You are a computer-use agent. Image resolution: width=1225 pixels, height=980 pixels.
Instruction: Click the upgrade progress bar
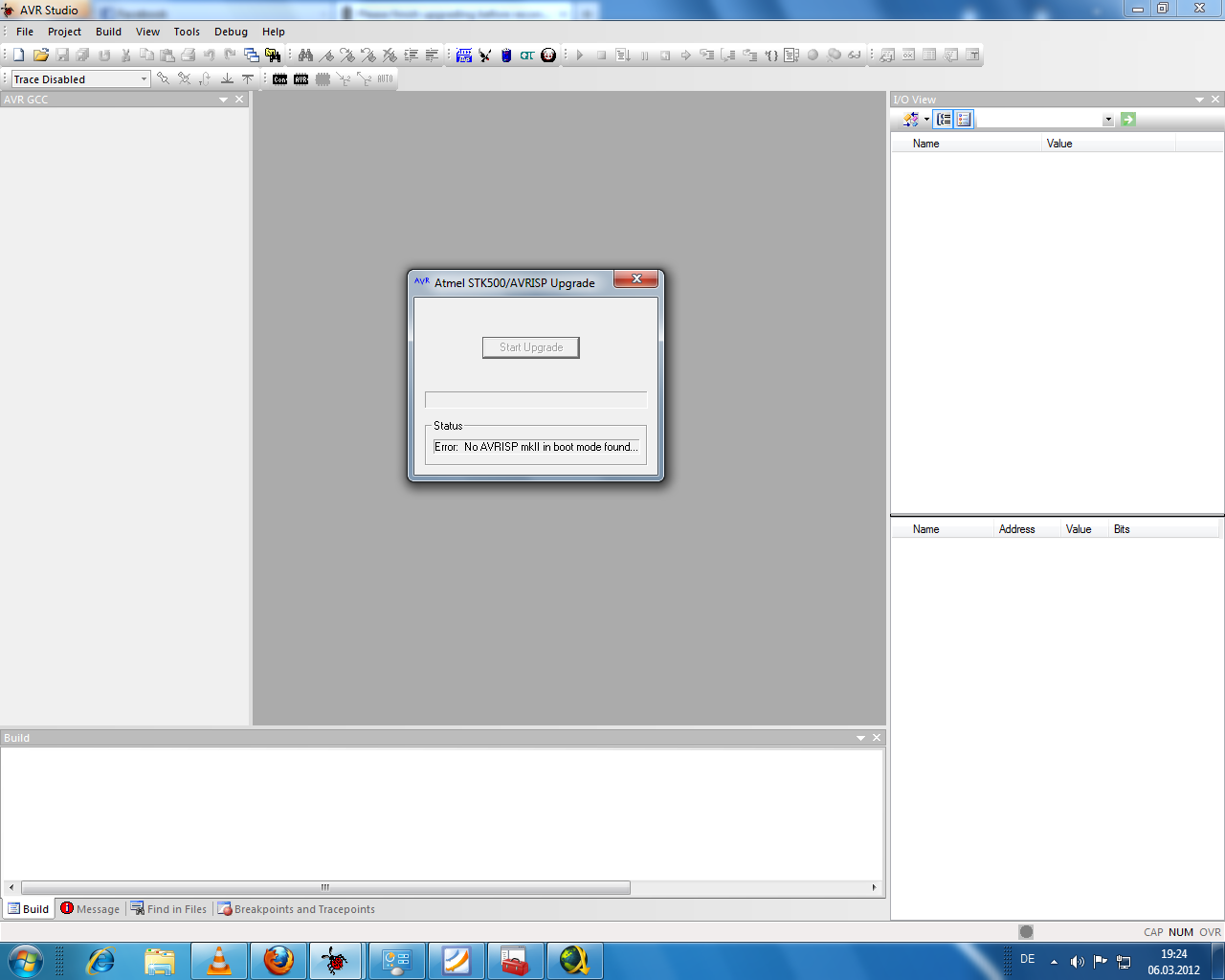coord(536,400)
